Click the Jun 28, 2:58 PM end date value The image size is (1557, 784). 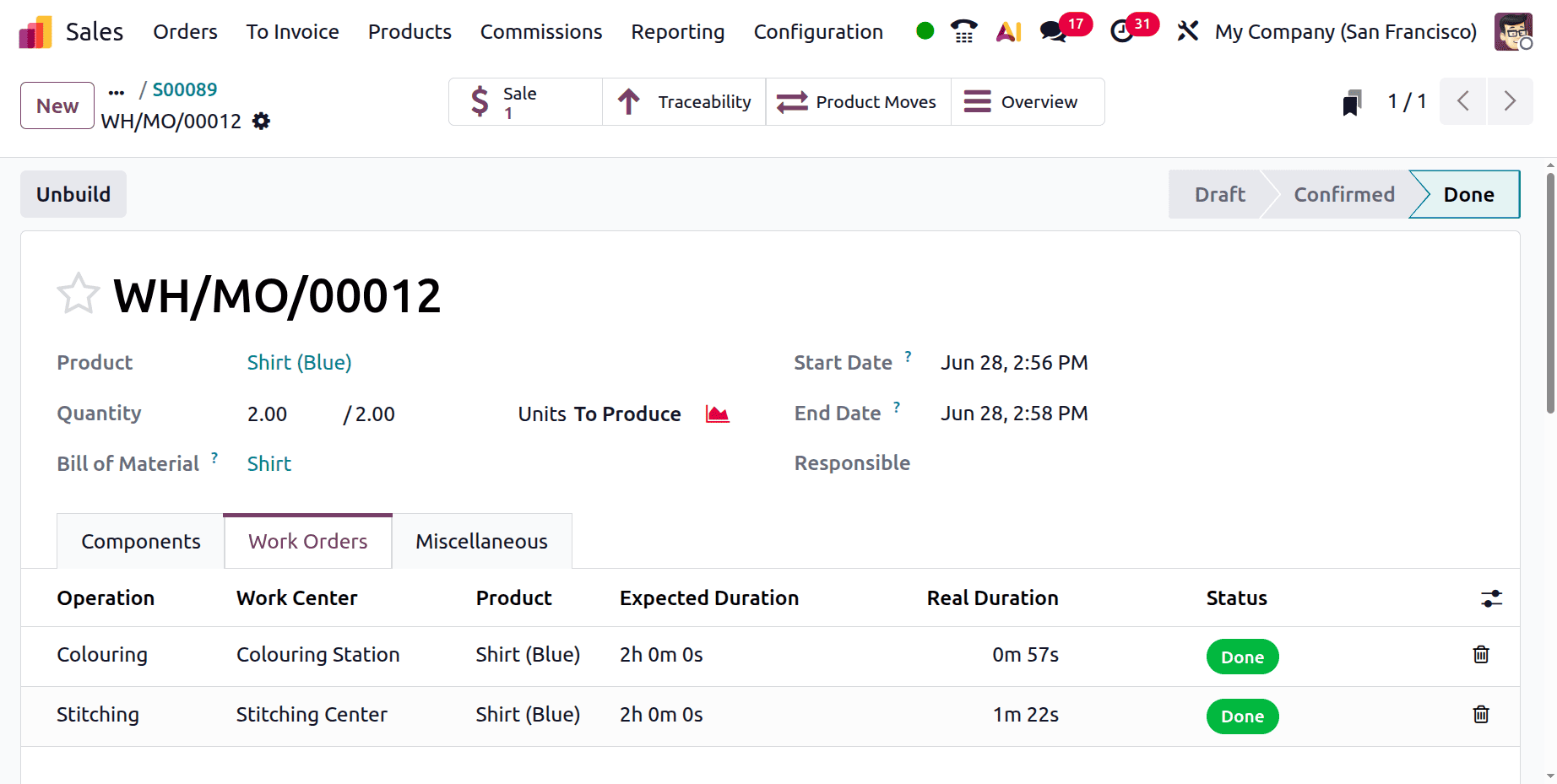click(1014, 414)
